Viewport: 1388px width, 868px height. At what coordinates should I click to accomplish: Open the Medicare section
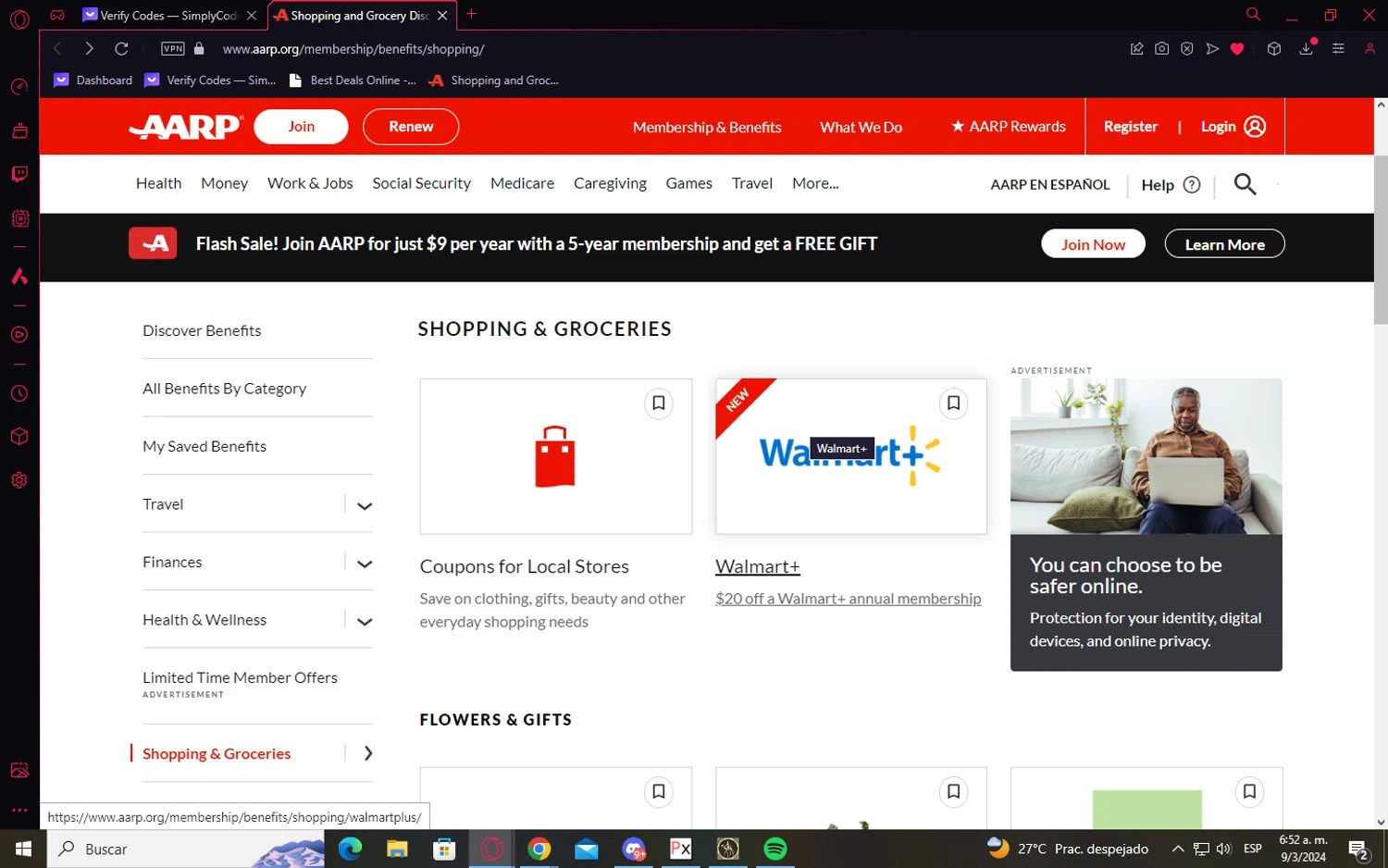tap(522, 183)
